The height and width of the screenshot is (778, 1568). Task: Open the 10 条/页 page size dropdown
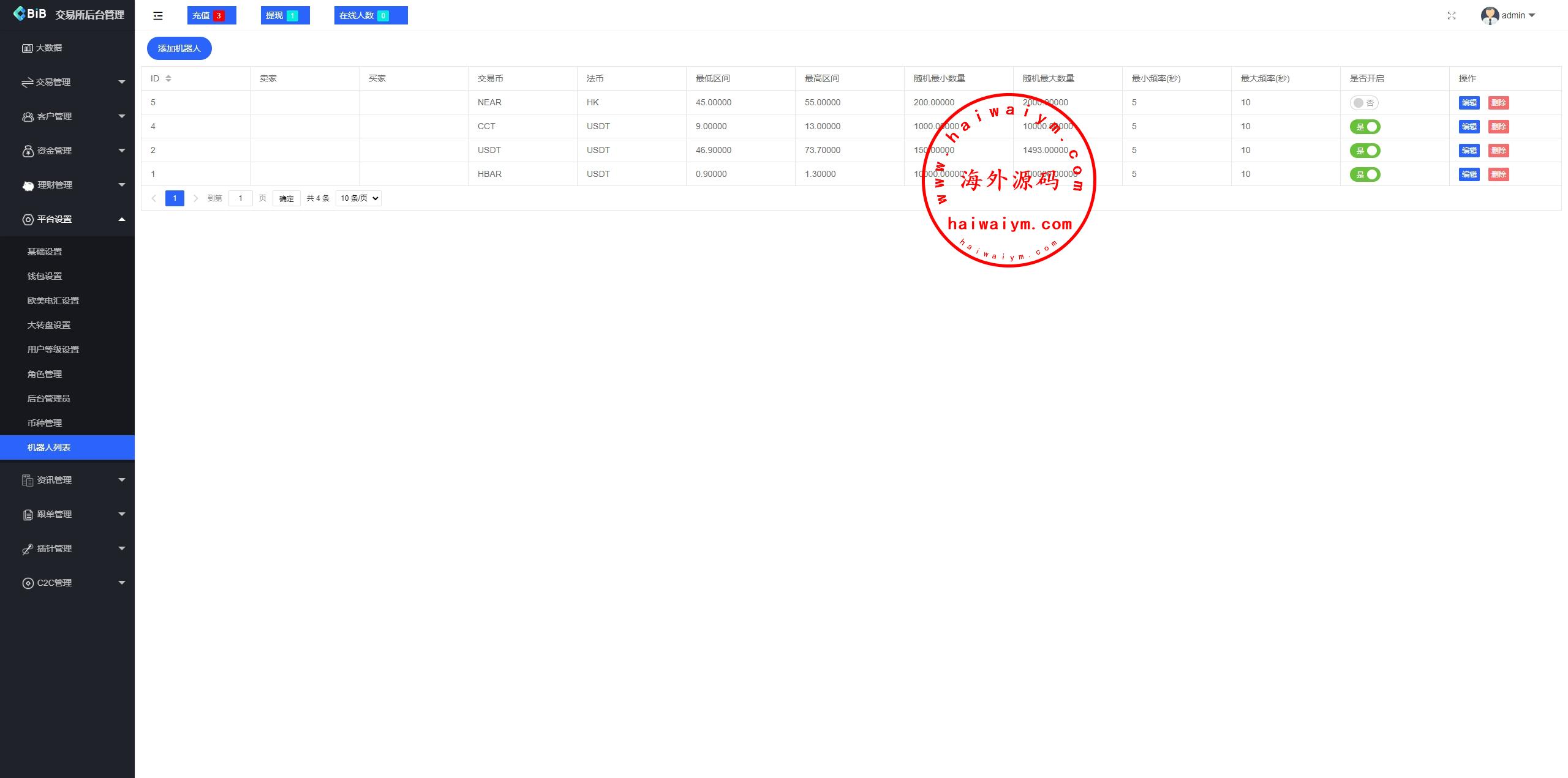pyautogui.click(x=358, y=198)
